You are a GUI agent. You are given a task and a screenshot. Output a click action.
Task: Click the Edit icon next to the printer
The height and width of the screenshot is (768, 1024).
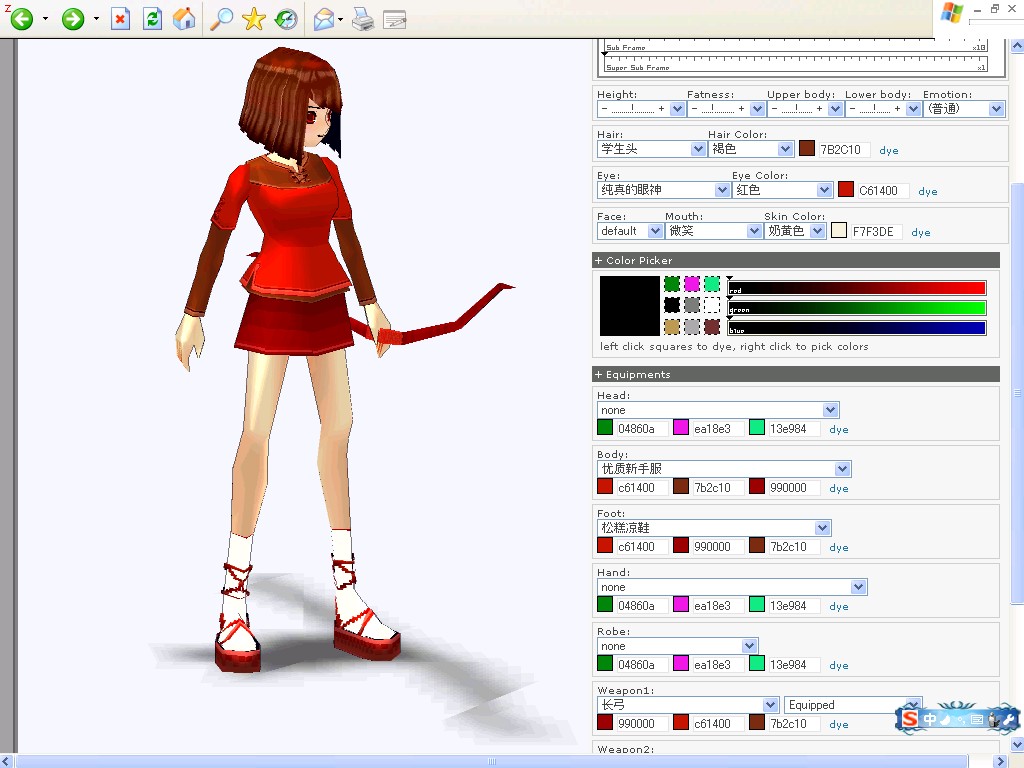click(x=395, y=20)
